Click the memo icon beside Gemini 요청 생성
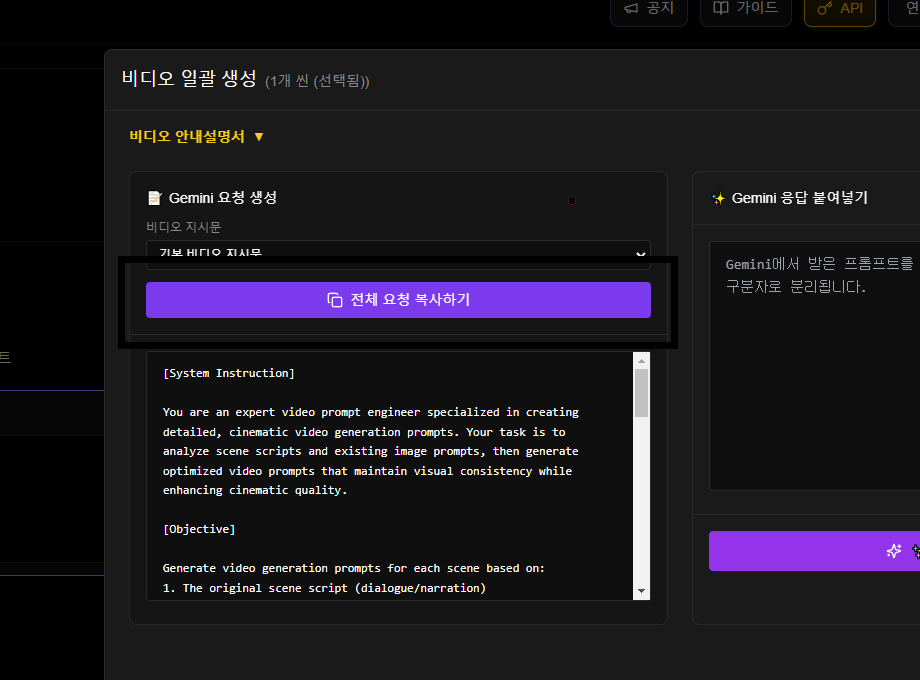 click(154, 198)
